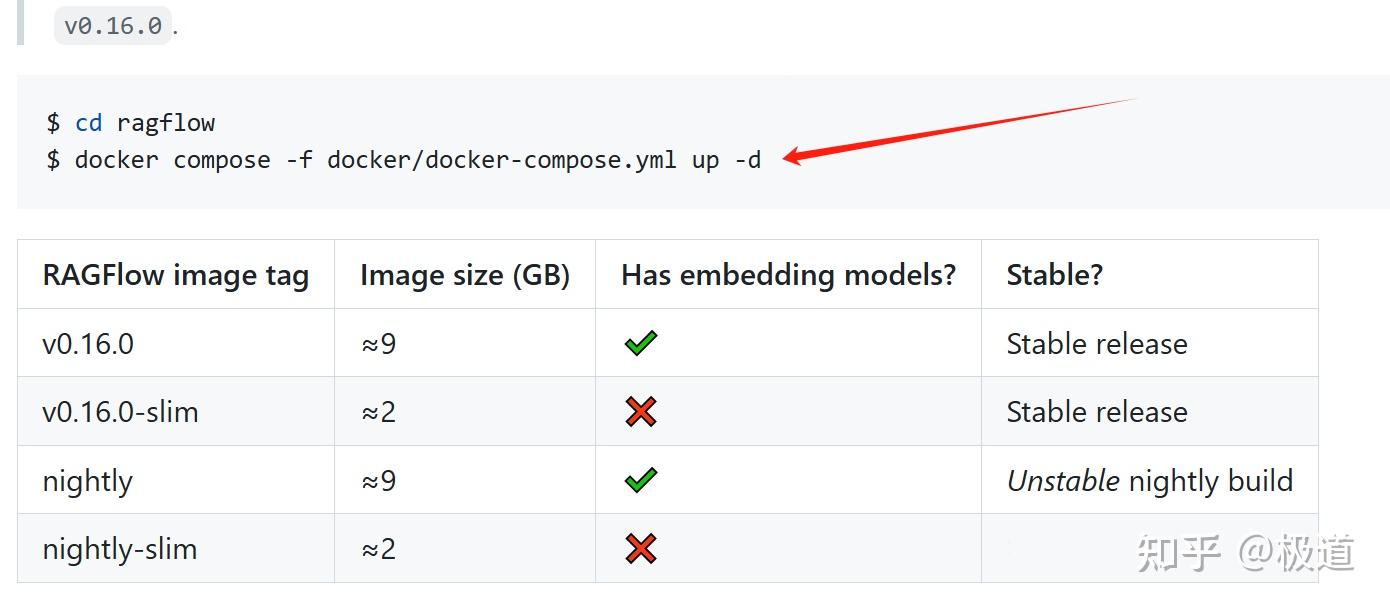
Task: Select the nightly-slim image tag cell
Action: click(119, 549)
